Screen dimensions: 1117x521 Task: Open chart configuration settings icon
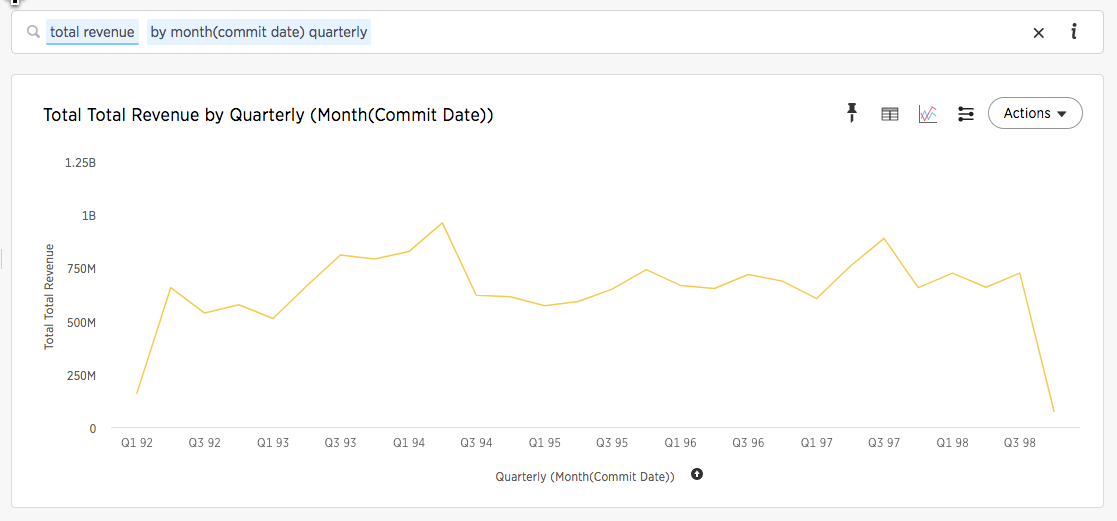966,114
